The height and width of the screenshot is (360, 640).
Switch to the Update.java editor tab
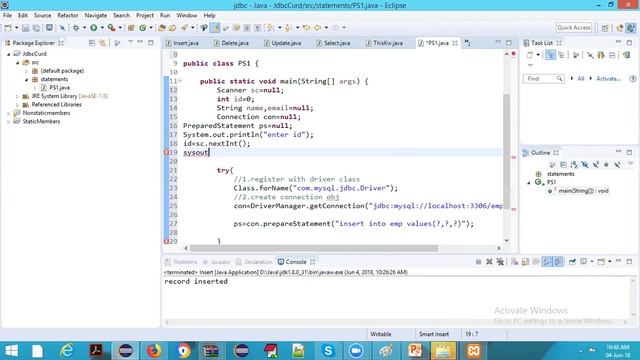(282, 43)
